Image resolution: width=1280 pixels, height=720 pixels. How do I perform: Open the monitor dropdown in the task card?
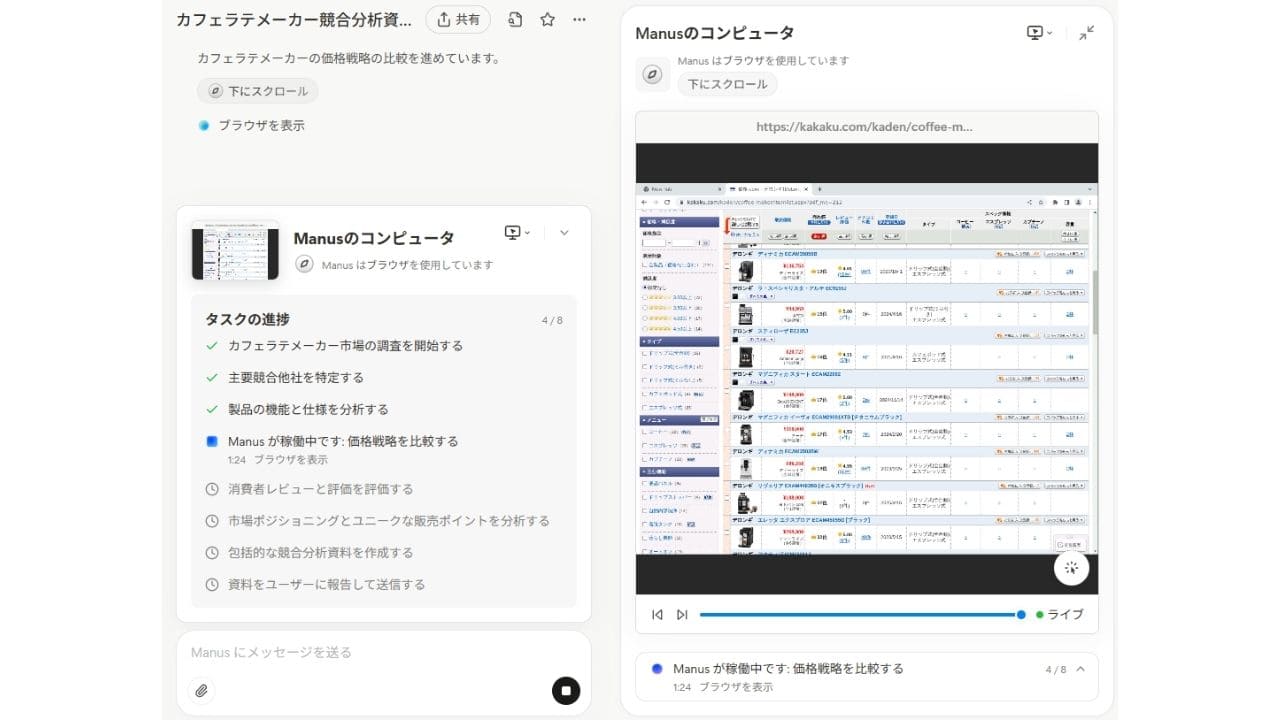coord(517,232)
